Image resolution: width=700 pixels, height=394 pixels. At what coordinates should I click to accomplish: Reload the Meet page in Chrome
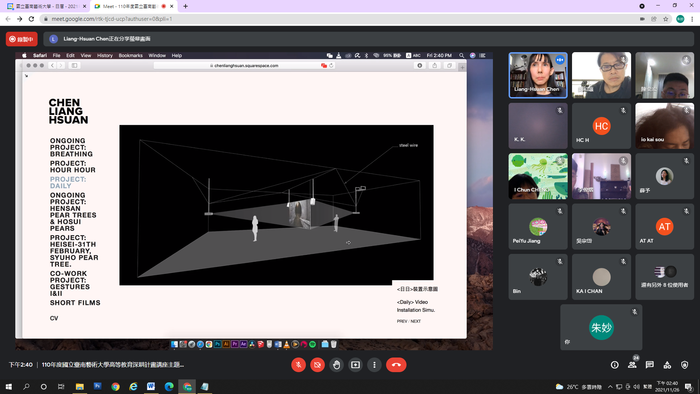tap(31, 19)
